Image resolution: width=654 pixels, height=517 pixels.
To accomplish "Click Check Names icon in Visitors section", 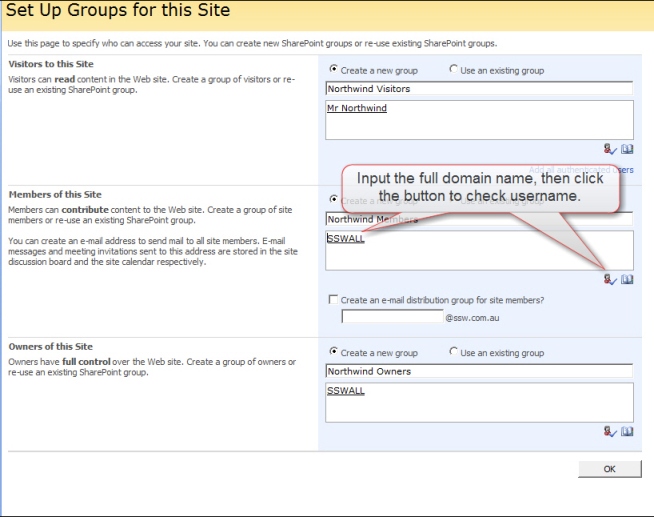I will 611,149.
